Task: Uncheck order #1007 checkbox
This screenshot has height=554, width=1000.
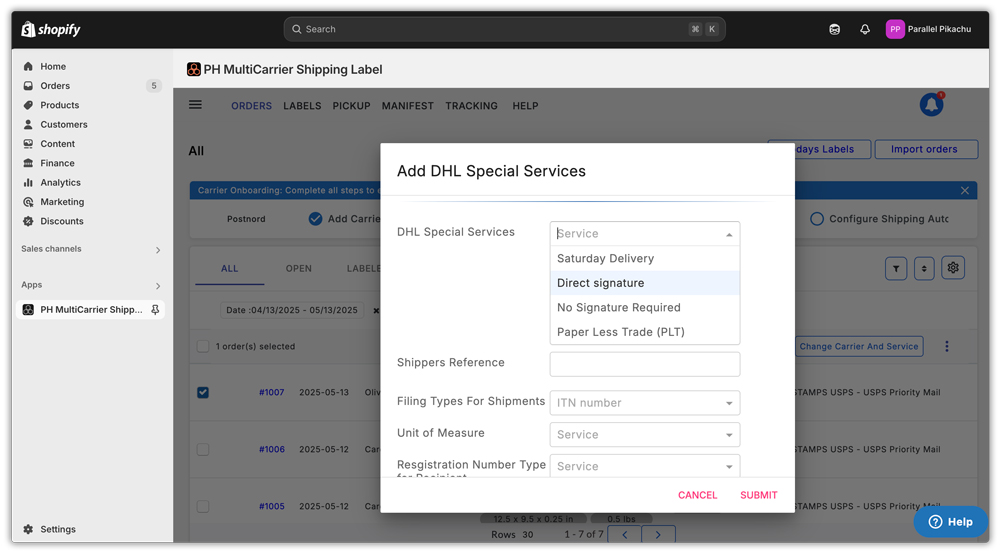Action: (x=203, y=392)
